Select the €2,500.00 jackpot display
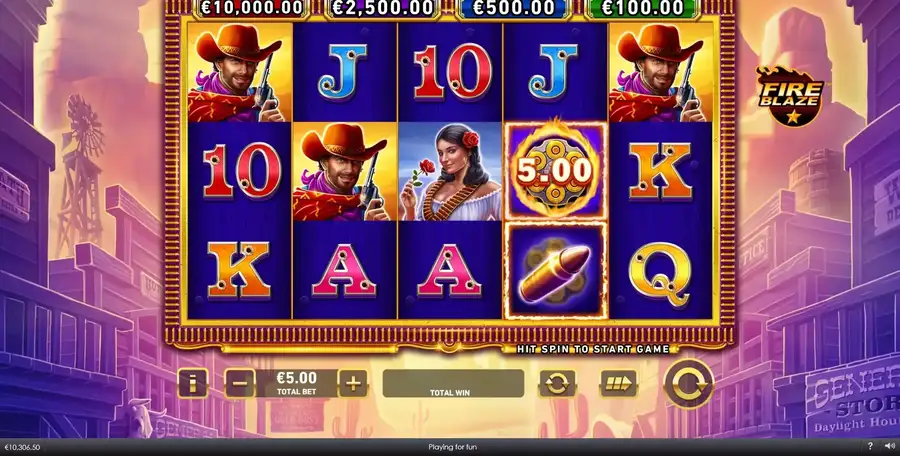Image resolution: width=900 pixels, height=456 pixels. coord(383,9)
